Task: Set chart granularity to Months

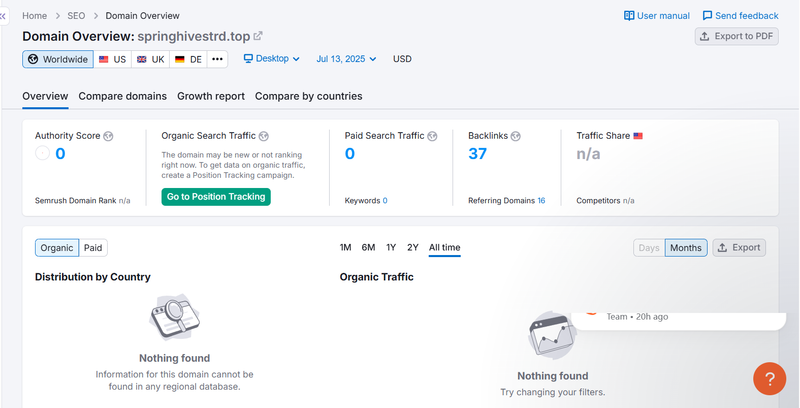Action: click(686, 248)
